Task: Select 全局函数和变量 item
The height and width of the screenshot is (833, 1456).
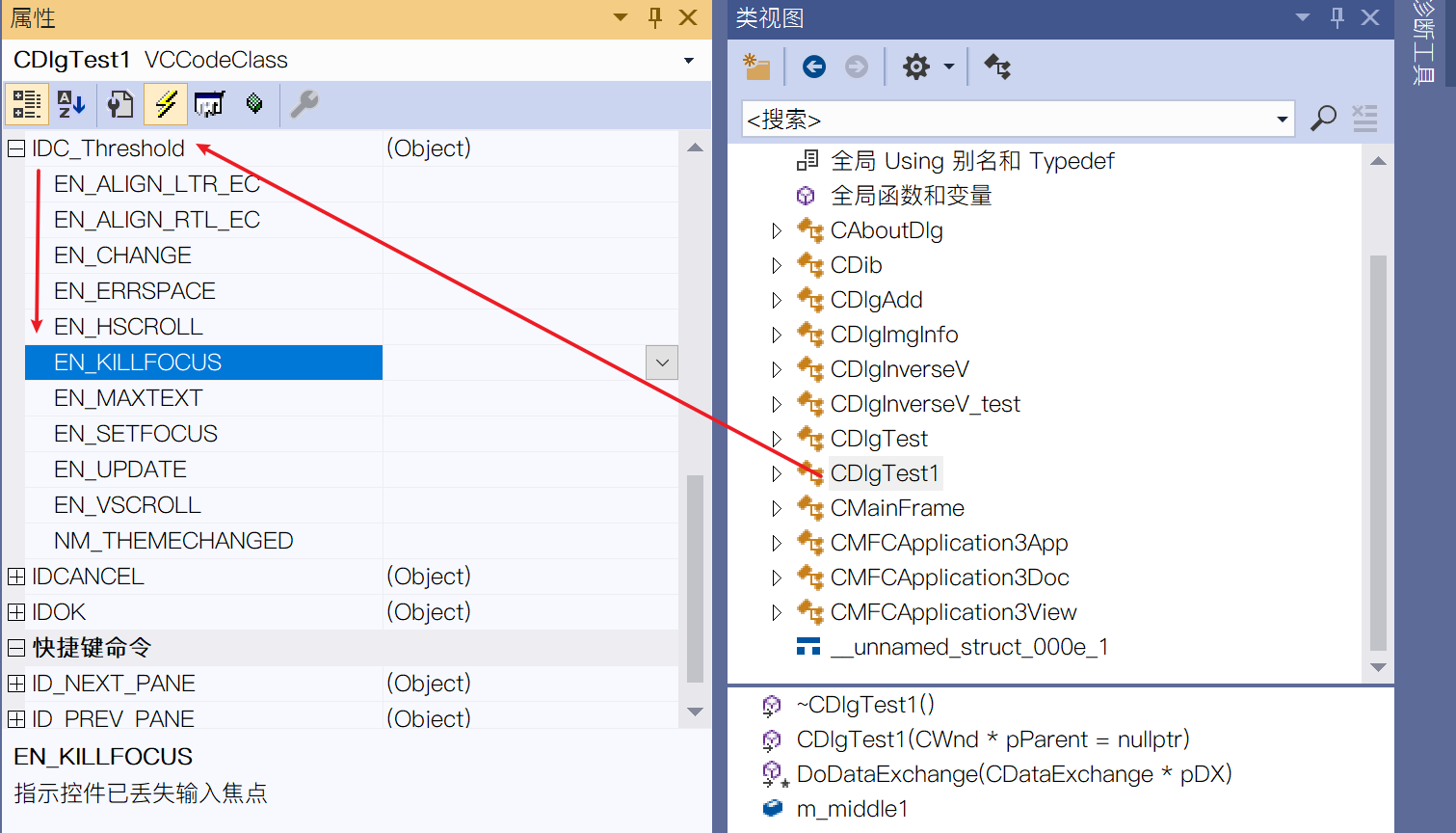Action: tap(911, 196)
